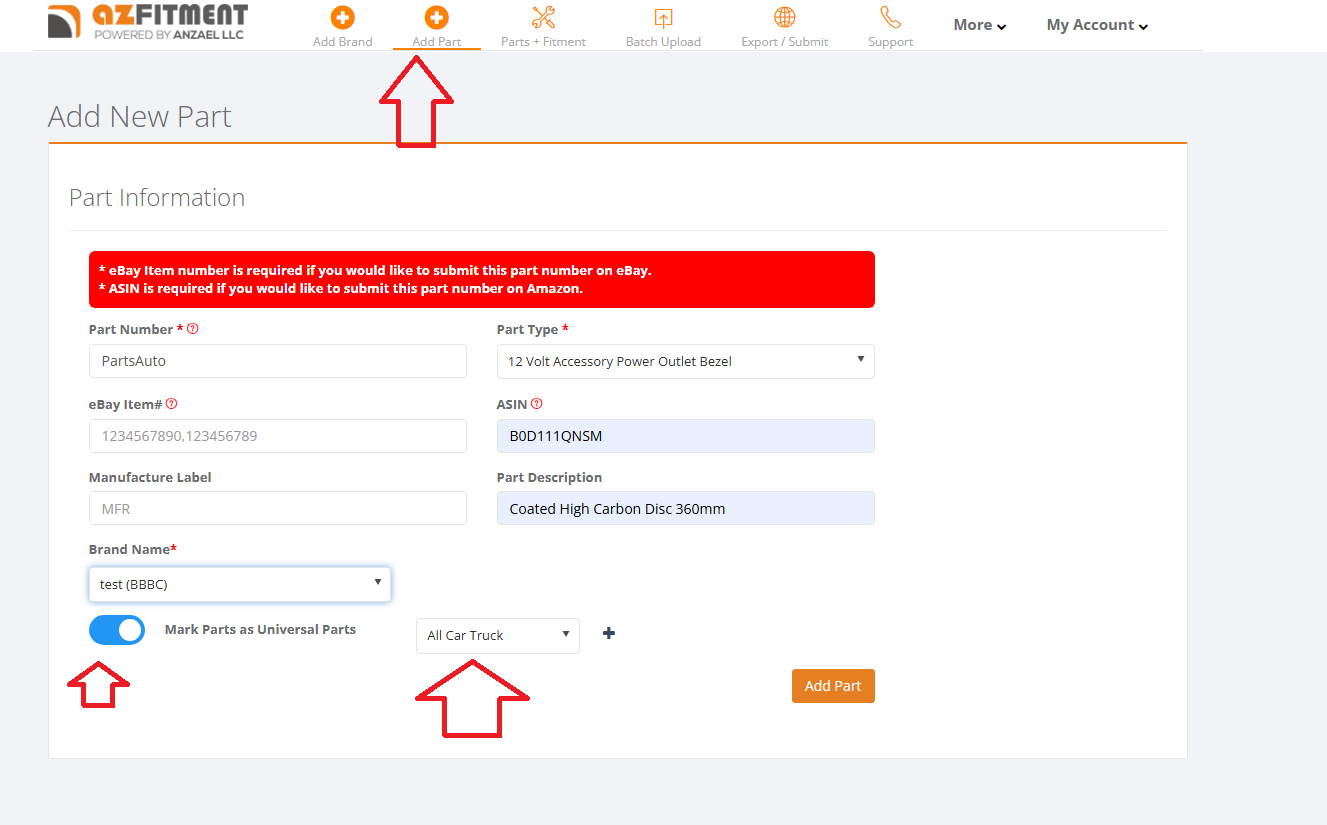Click the Part Description input field

coord(686,508)
